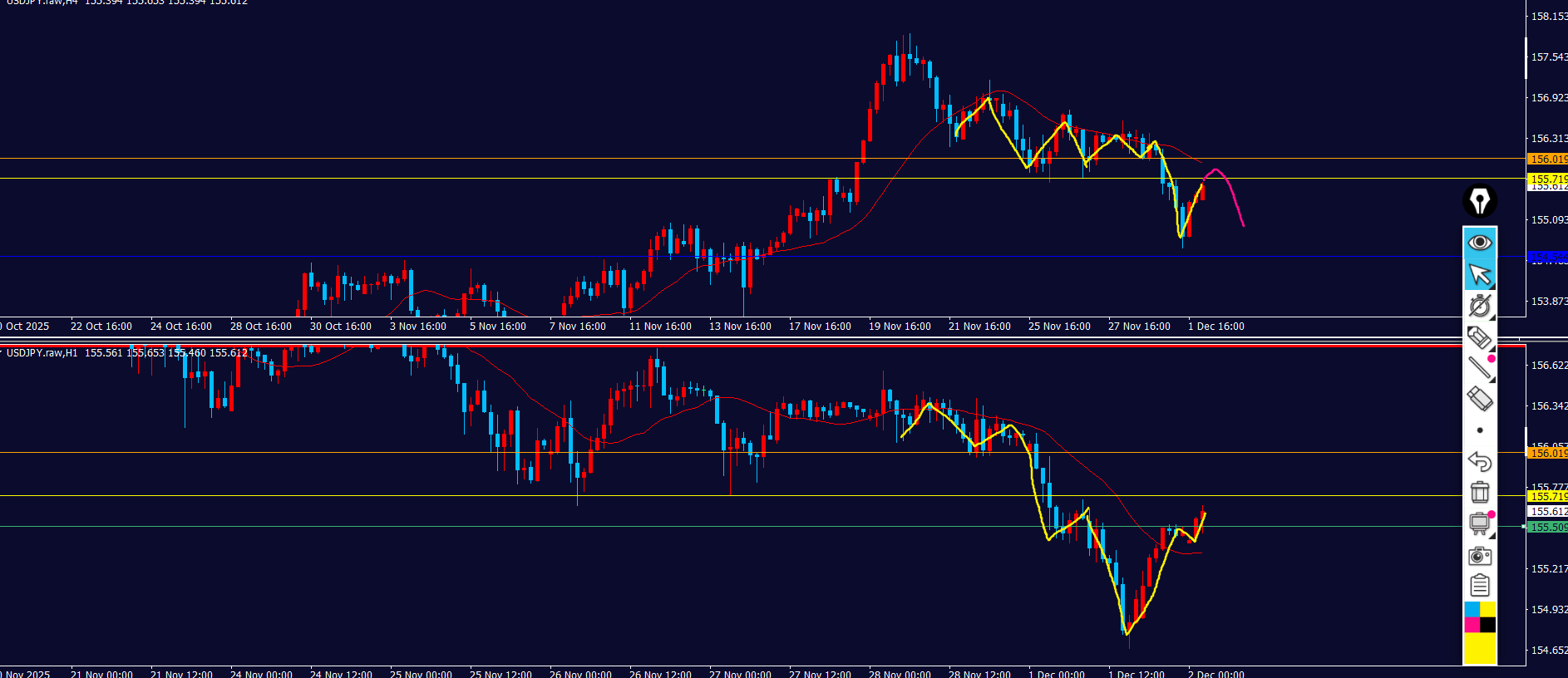Toggle drawing visibility with the eye icon
This screenshot has width=1568, height=678.
pyautogui.click(x=1480, y=243)
